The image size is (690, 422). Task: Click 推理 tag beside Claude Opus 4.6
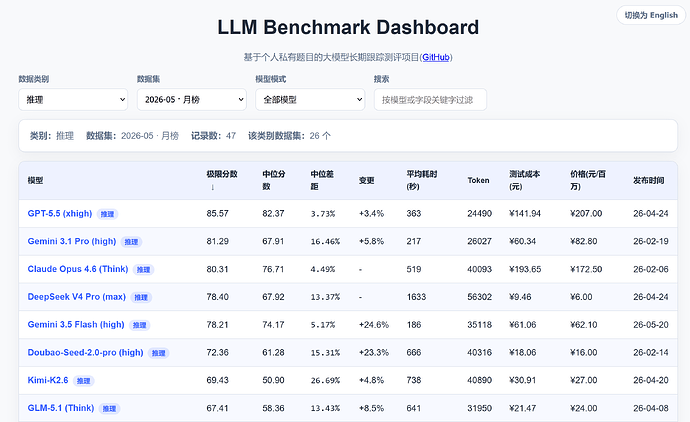(x=143, y=270)
